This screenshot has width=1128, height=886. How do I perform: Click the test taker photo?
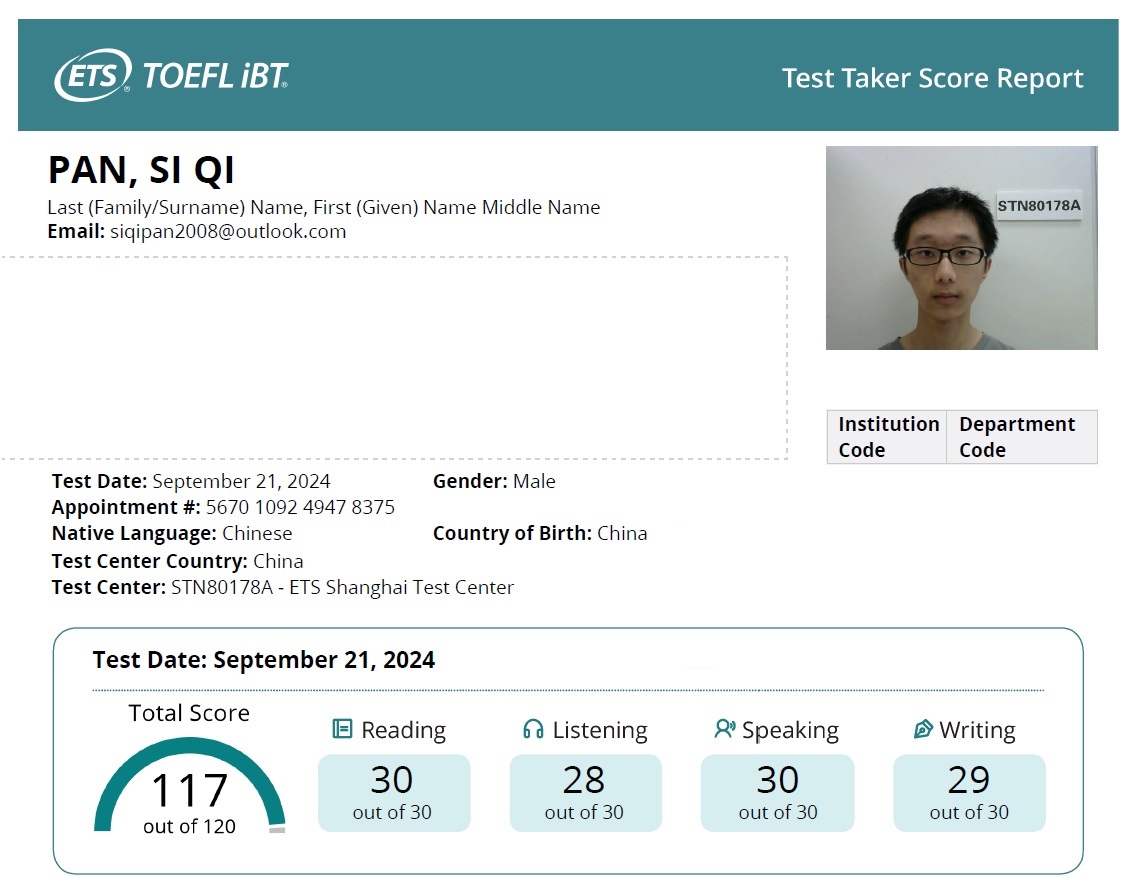(x=961, y=248)
